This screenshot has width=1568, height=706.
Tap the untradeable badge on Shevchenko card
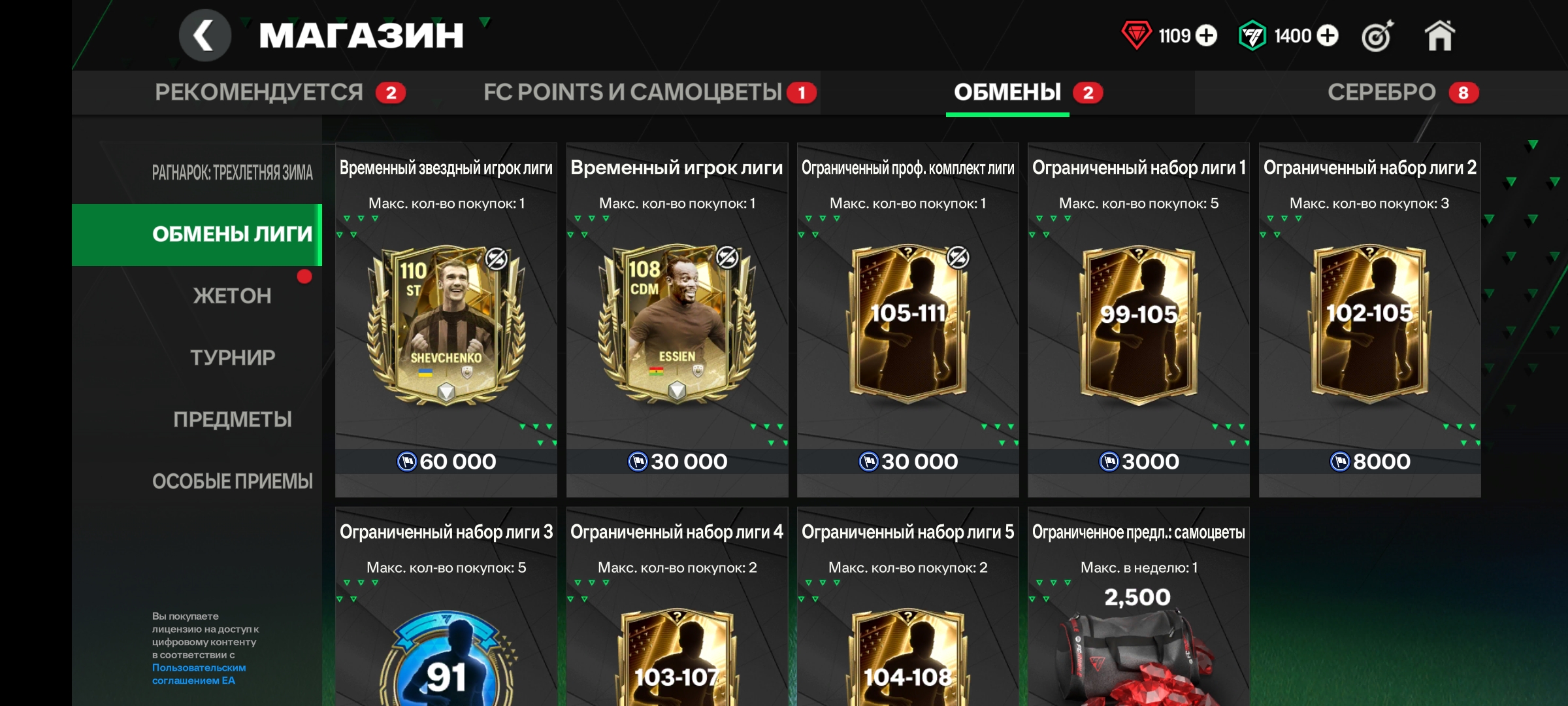tap(497, 259)
